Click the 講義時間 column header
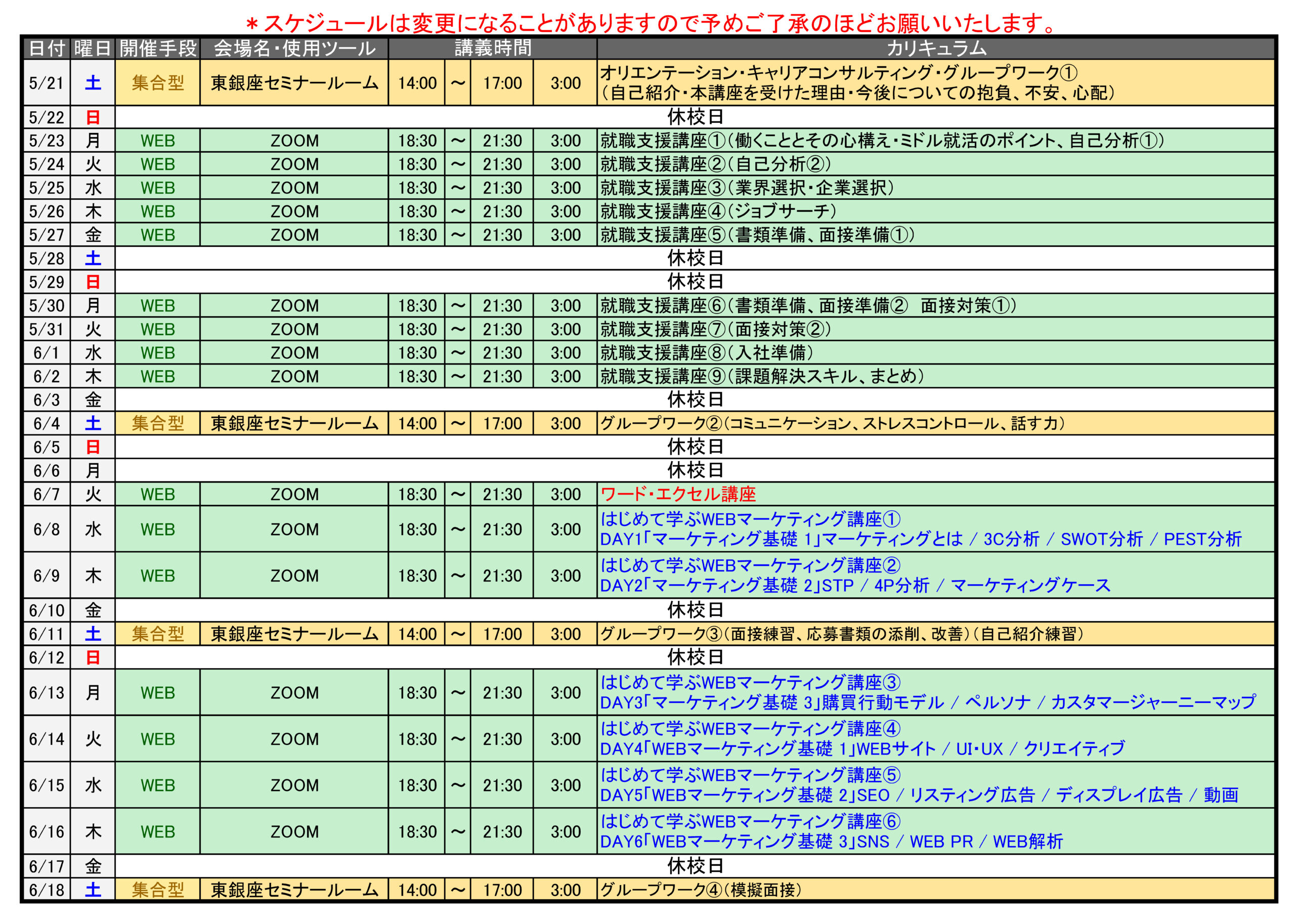 pyautogui.click(x=493, y=49)
